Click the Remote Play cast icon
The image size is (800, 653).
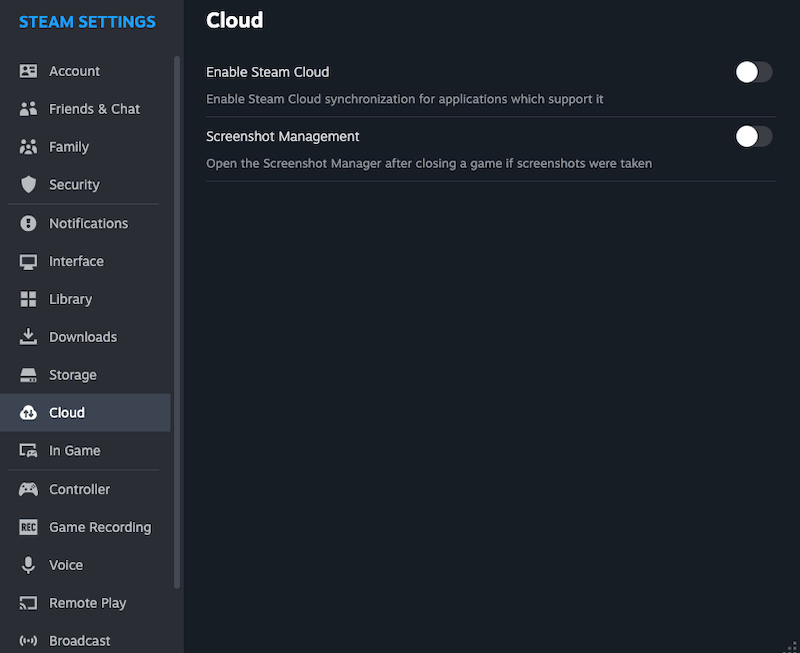click(x=28, y=603)
